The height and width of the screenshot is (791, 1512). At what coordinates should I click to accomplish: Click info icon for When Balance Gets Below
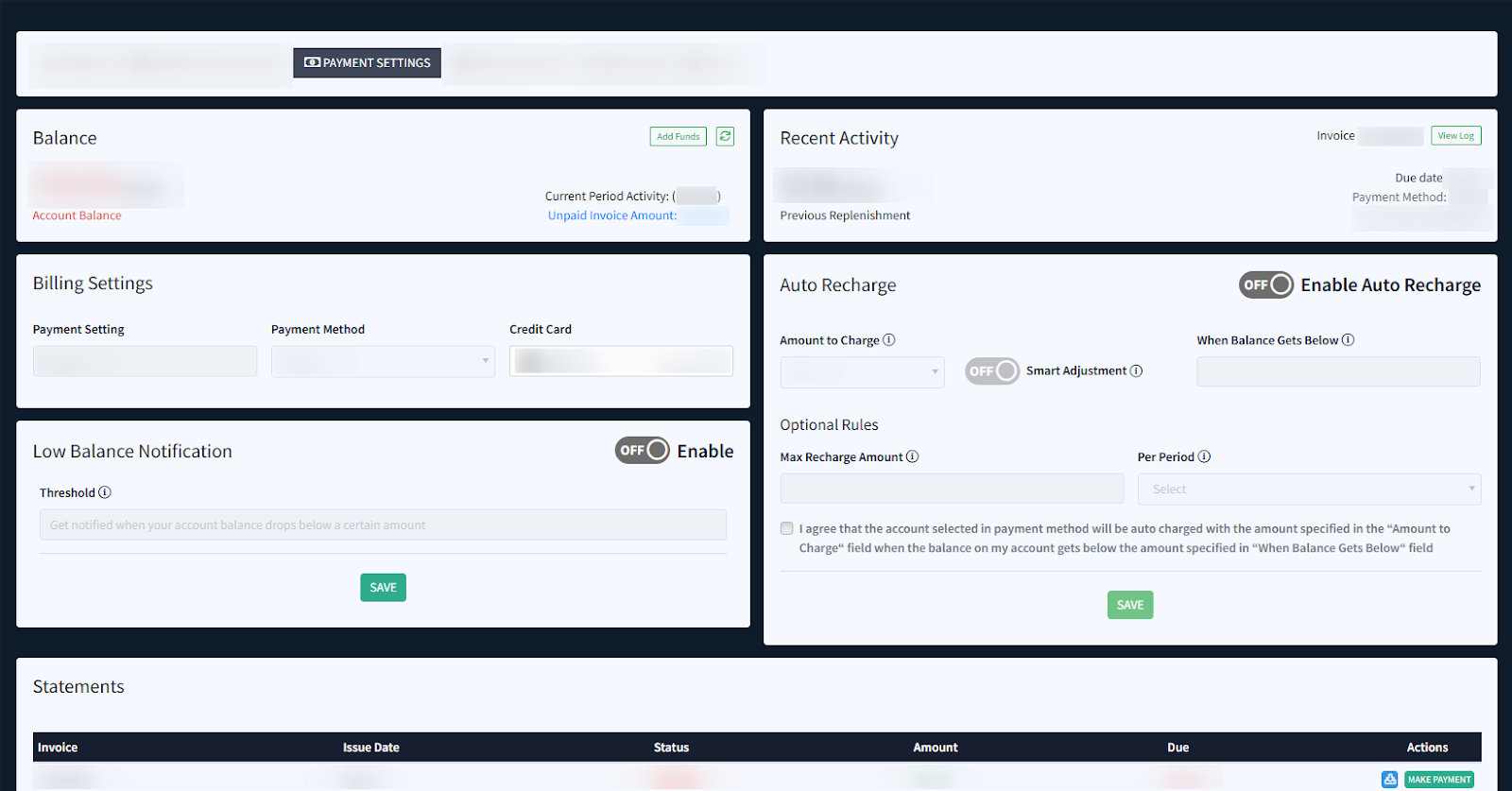(1349, 340)
